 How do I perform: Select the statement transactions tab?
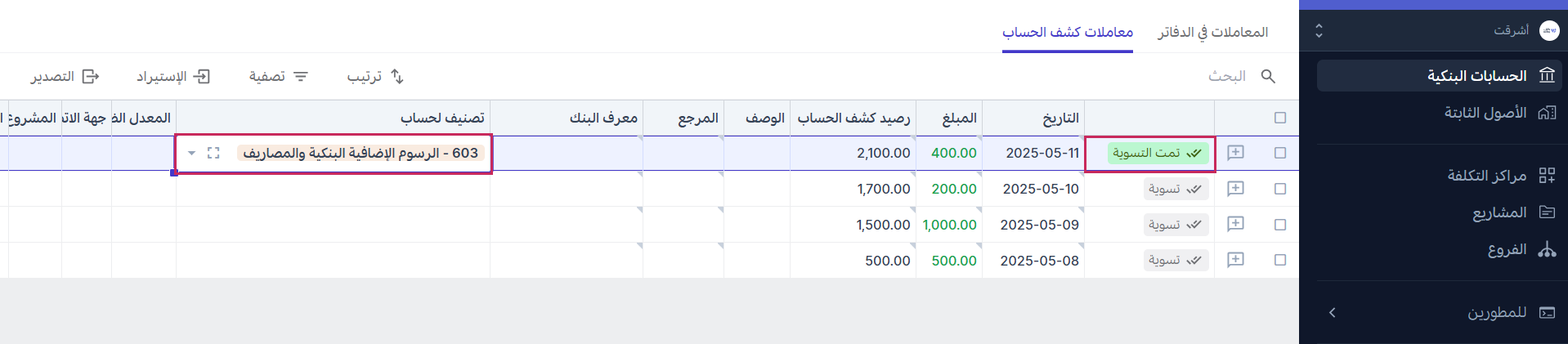coord(1068,32)
